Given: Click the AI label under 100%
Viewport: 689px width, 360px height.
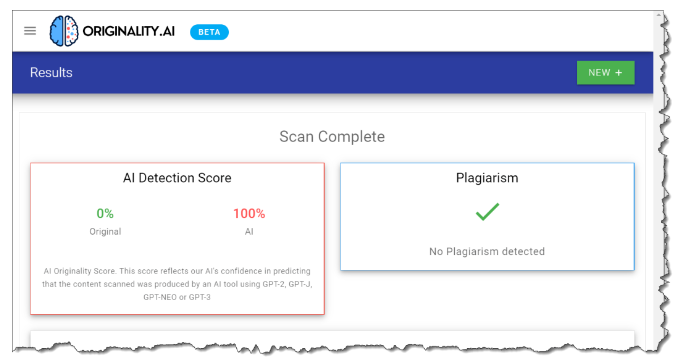Looking at the screenshot, I should pyautogui.click(x=249, y=232).
